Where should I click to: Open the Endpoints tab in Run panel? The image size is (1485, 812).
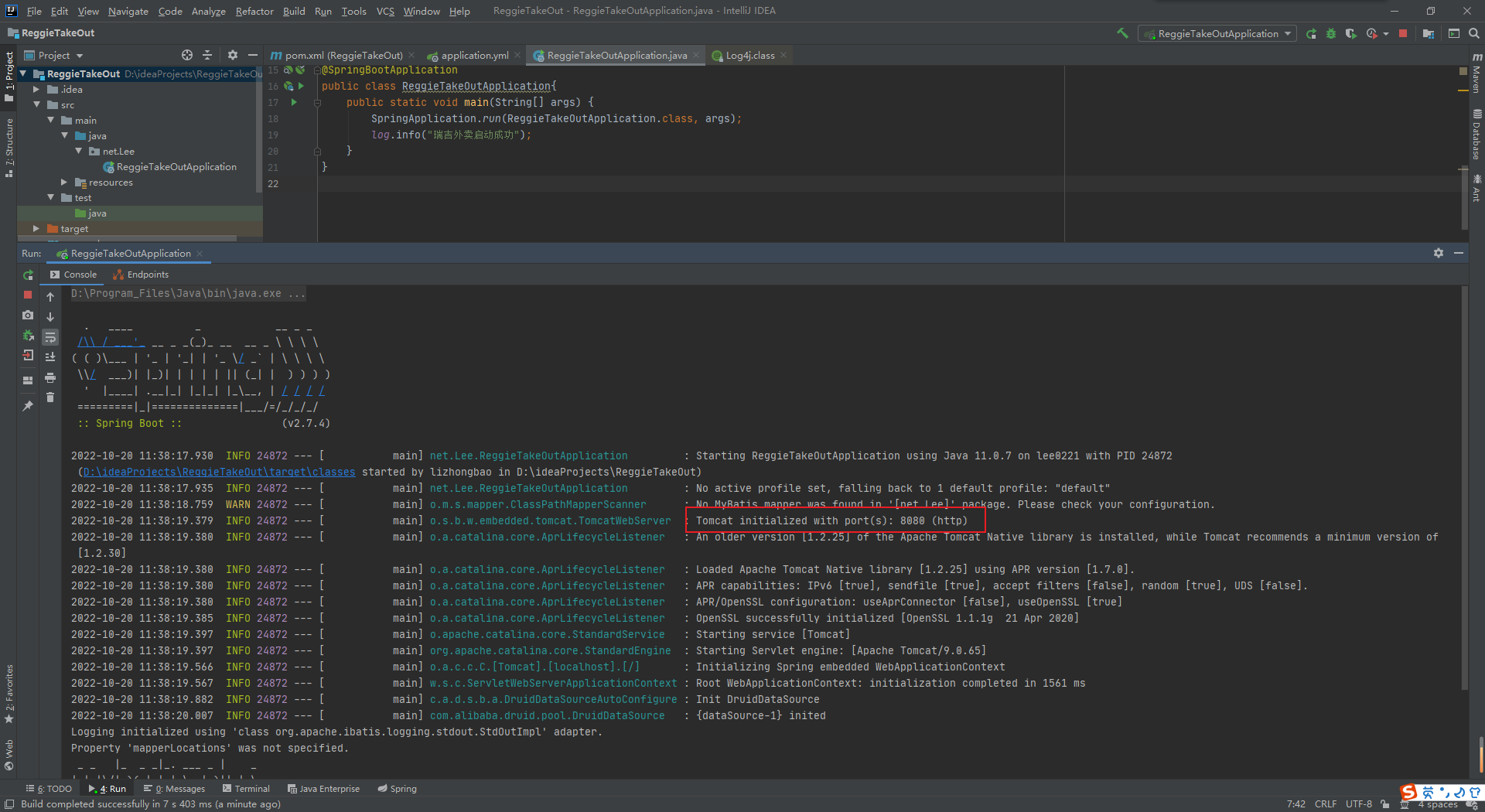tap(141, 275)
